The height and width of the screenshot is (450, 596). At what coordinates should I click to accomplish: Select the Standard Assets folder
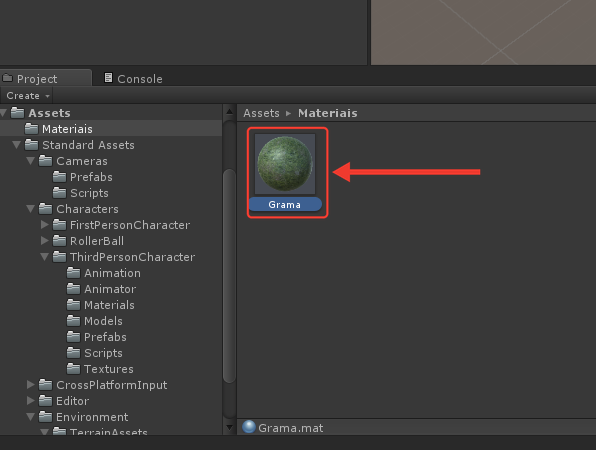[x=88, y=145]
